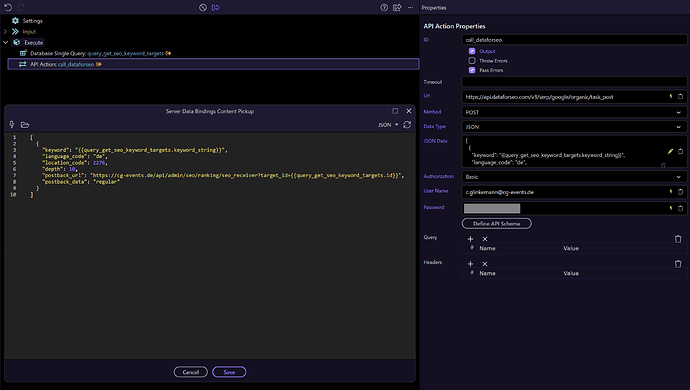Remove selected Query parameter with X
This screenshot has width=690, height=390.
(x=485, y=239)
